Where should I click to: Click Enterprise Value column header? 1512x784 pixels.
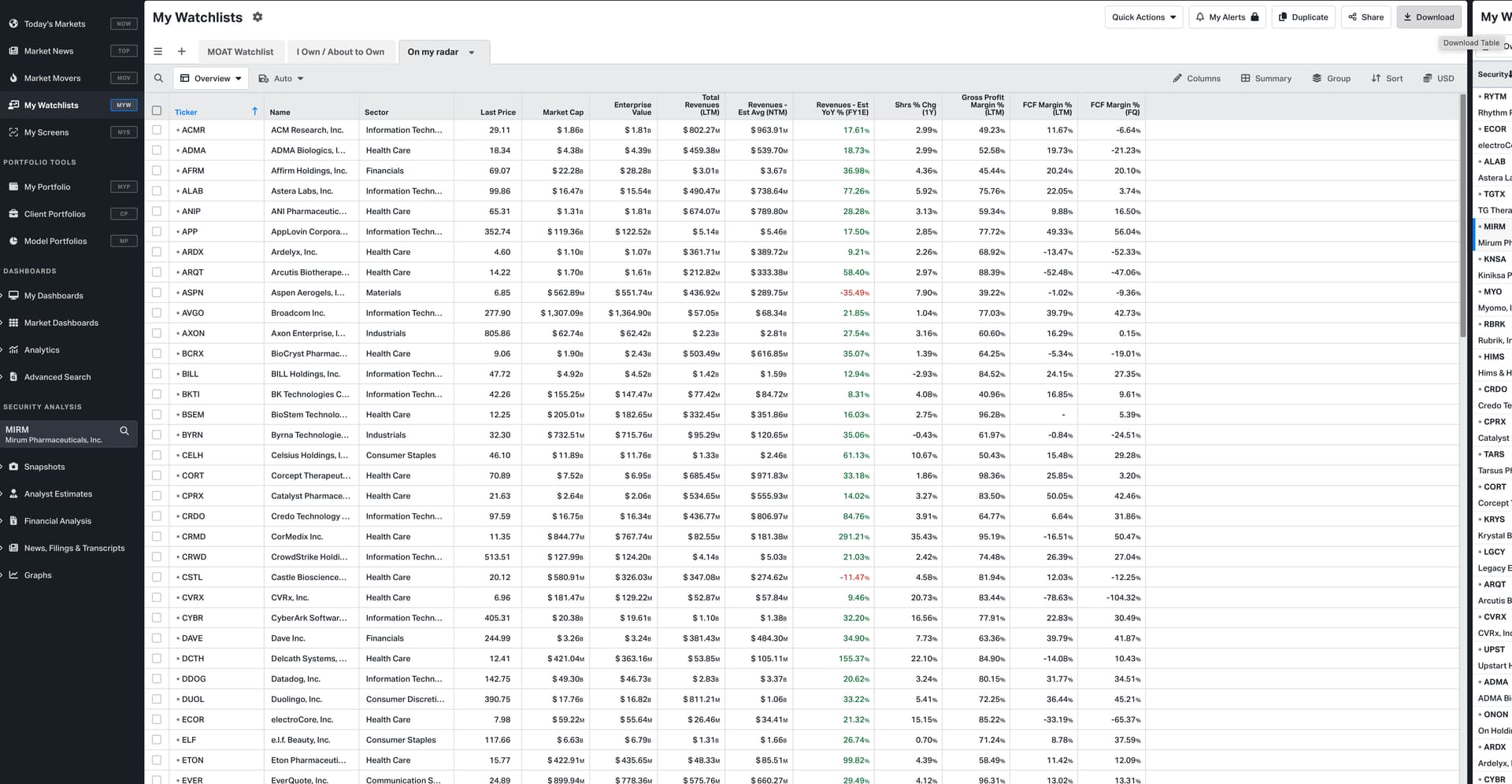[632, 109]
